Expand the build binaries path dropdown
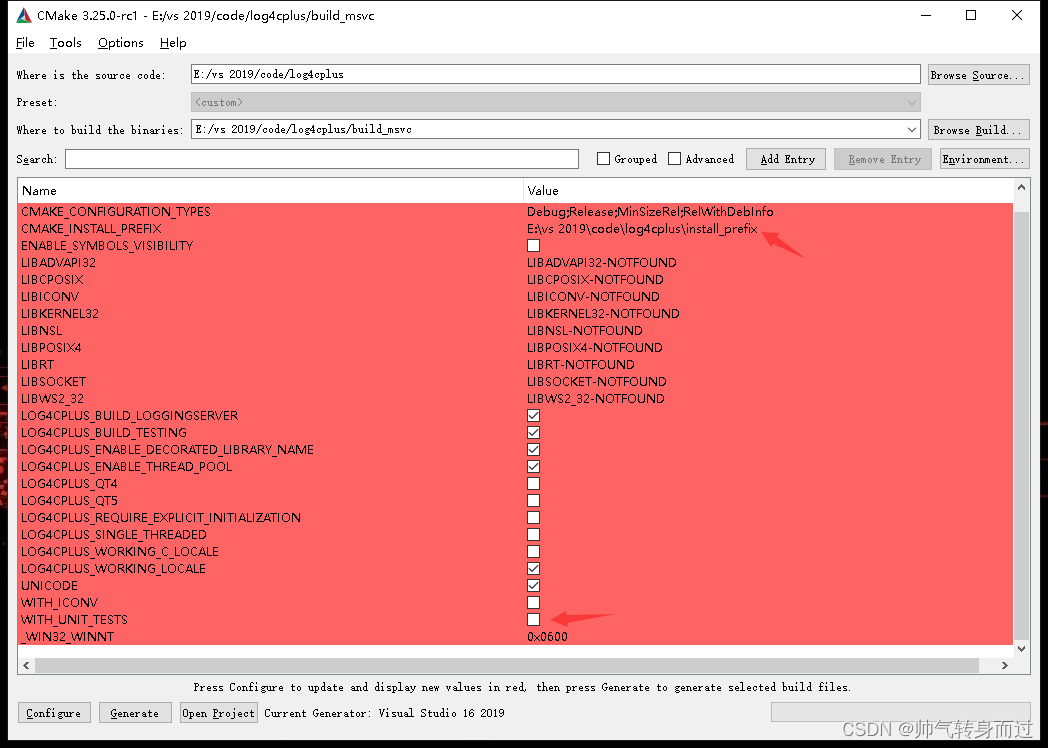The height and width of the screenshot is (748, 1048). (912, 129)
